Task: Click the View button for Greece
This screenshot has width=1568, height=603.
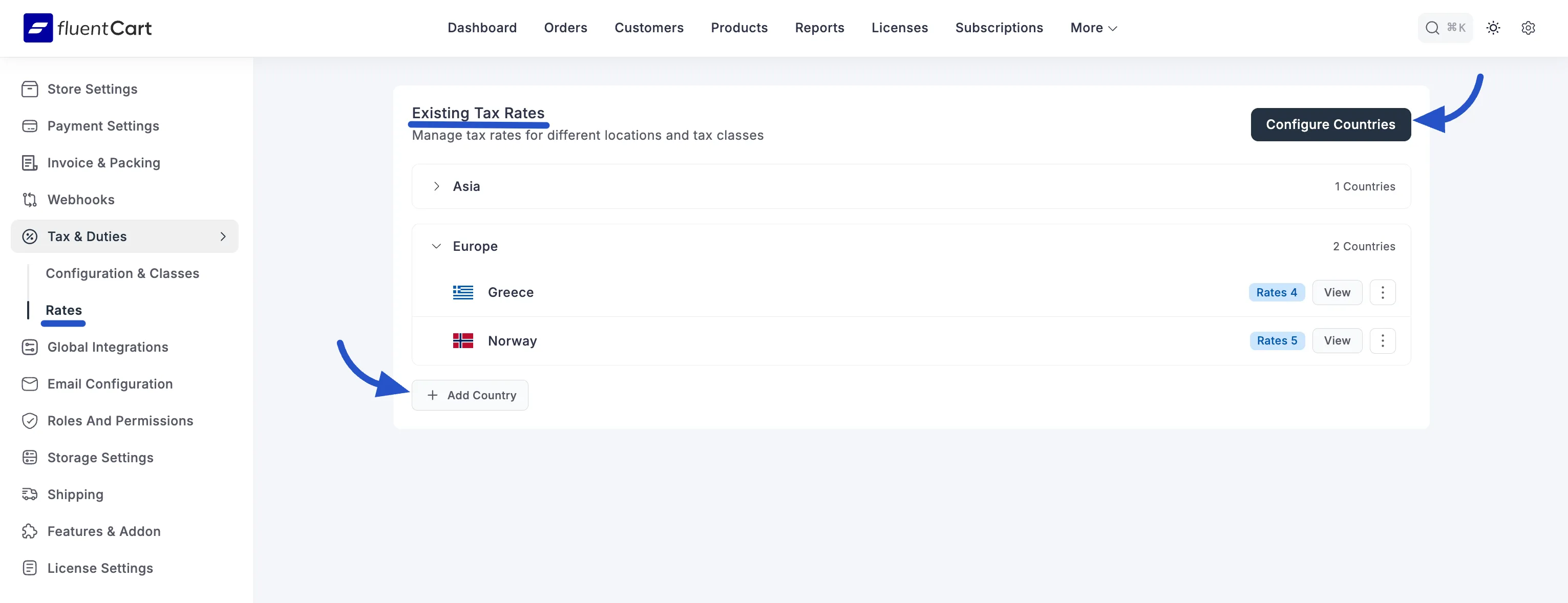Action: tap(1337, 293)
